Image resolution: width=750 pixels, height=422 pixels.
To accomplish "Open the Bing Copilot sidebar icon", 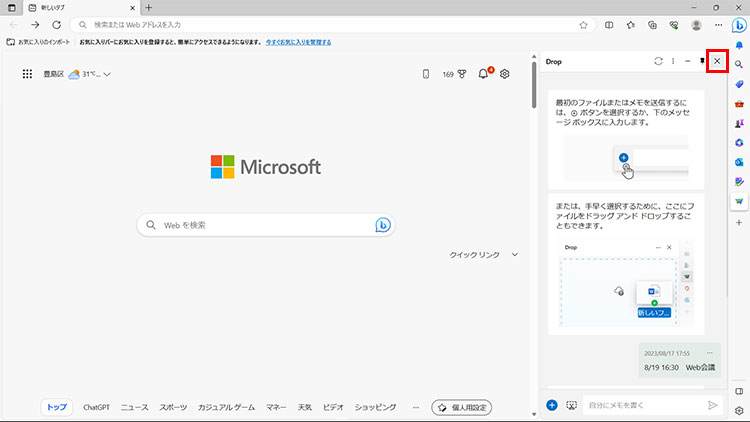I will pos(738,25).
